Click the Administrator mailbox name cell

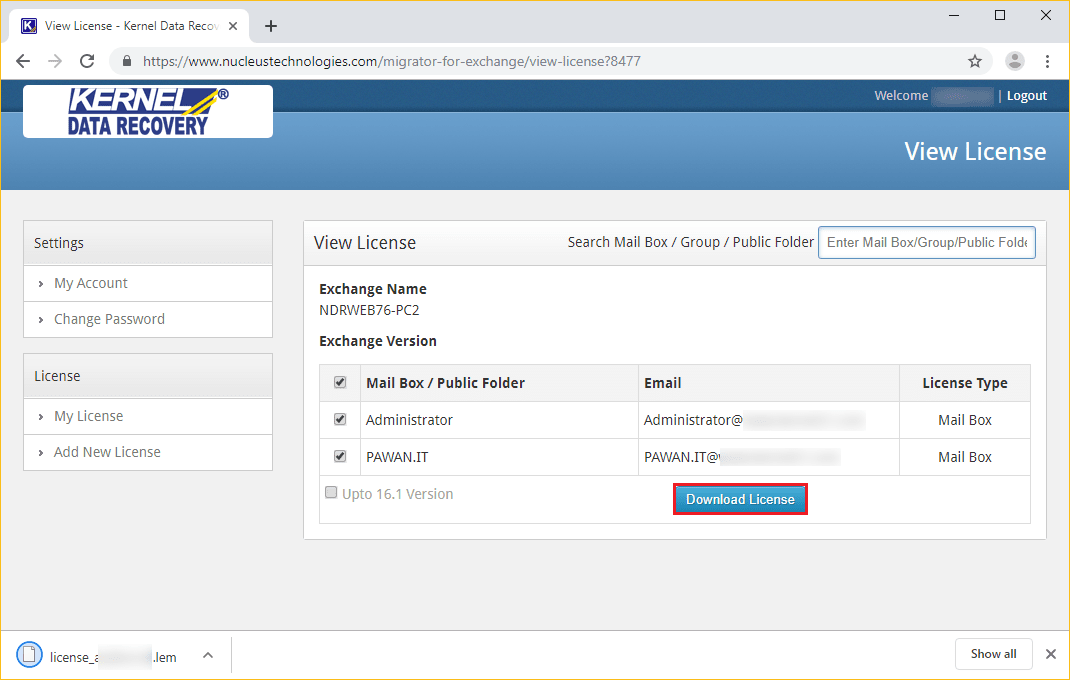[x=500, y=420]
